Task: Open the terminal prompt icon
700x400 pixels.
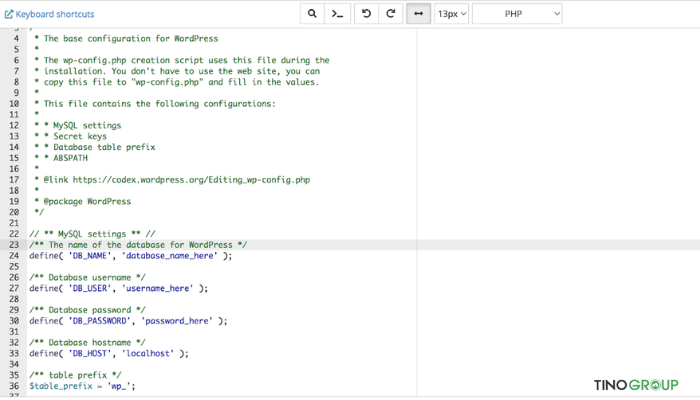Action: click(x=337, y=14)
